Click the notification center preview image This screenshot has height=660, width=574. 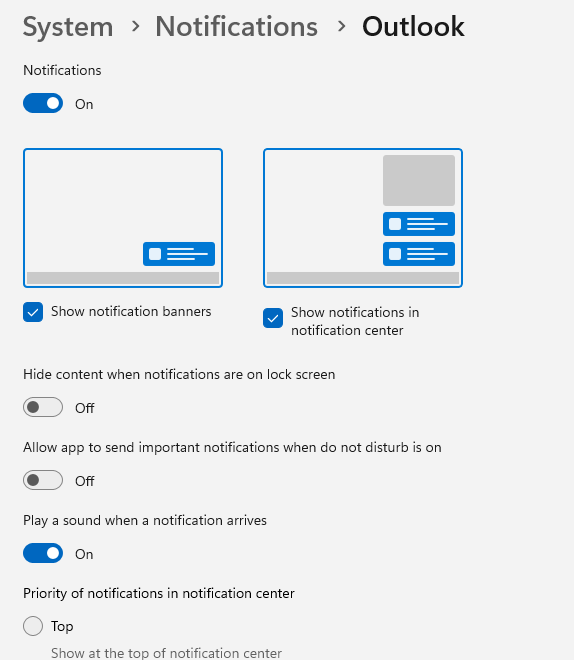[363, 218]
